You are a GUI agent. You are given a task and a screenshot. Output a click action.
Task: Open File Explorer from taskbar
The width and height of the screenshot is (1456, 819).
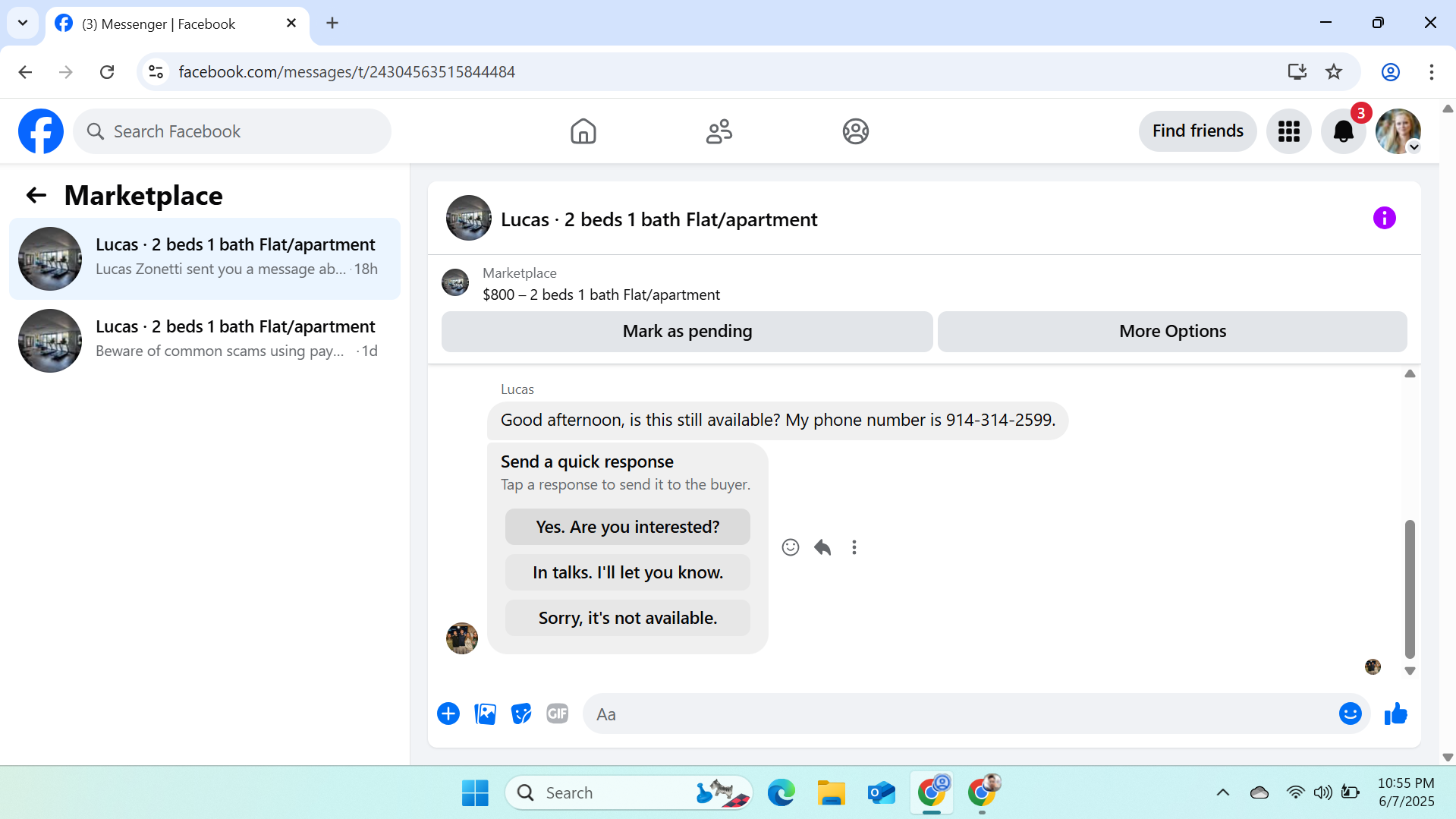831,792
